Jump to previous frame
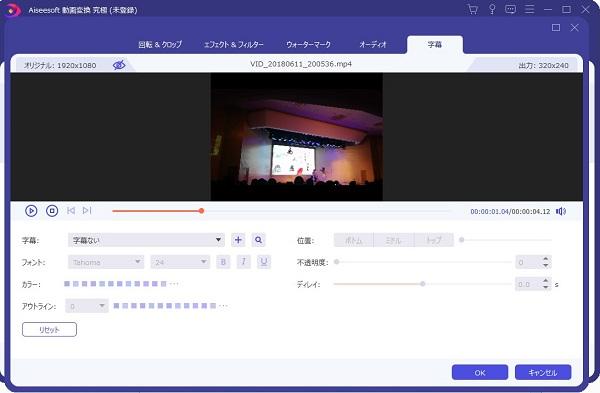This screenshot has height=393, width=600. [71, 210]
